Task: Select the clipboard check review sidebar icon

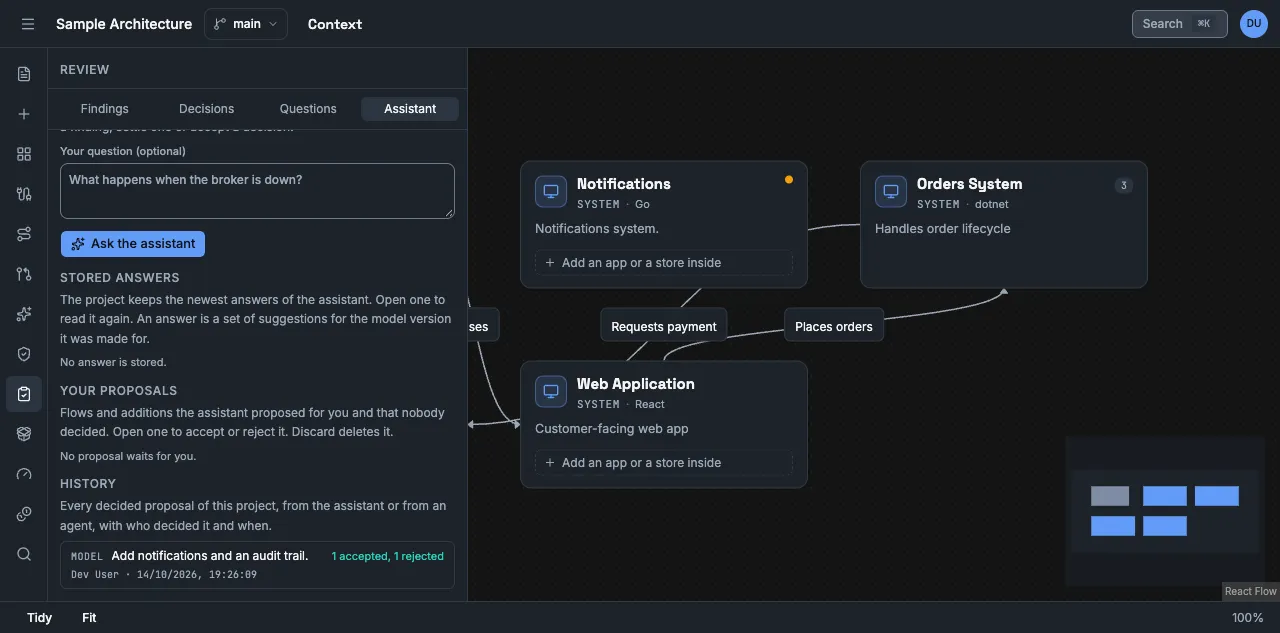Action: 24,394
